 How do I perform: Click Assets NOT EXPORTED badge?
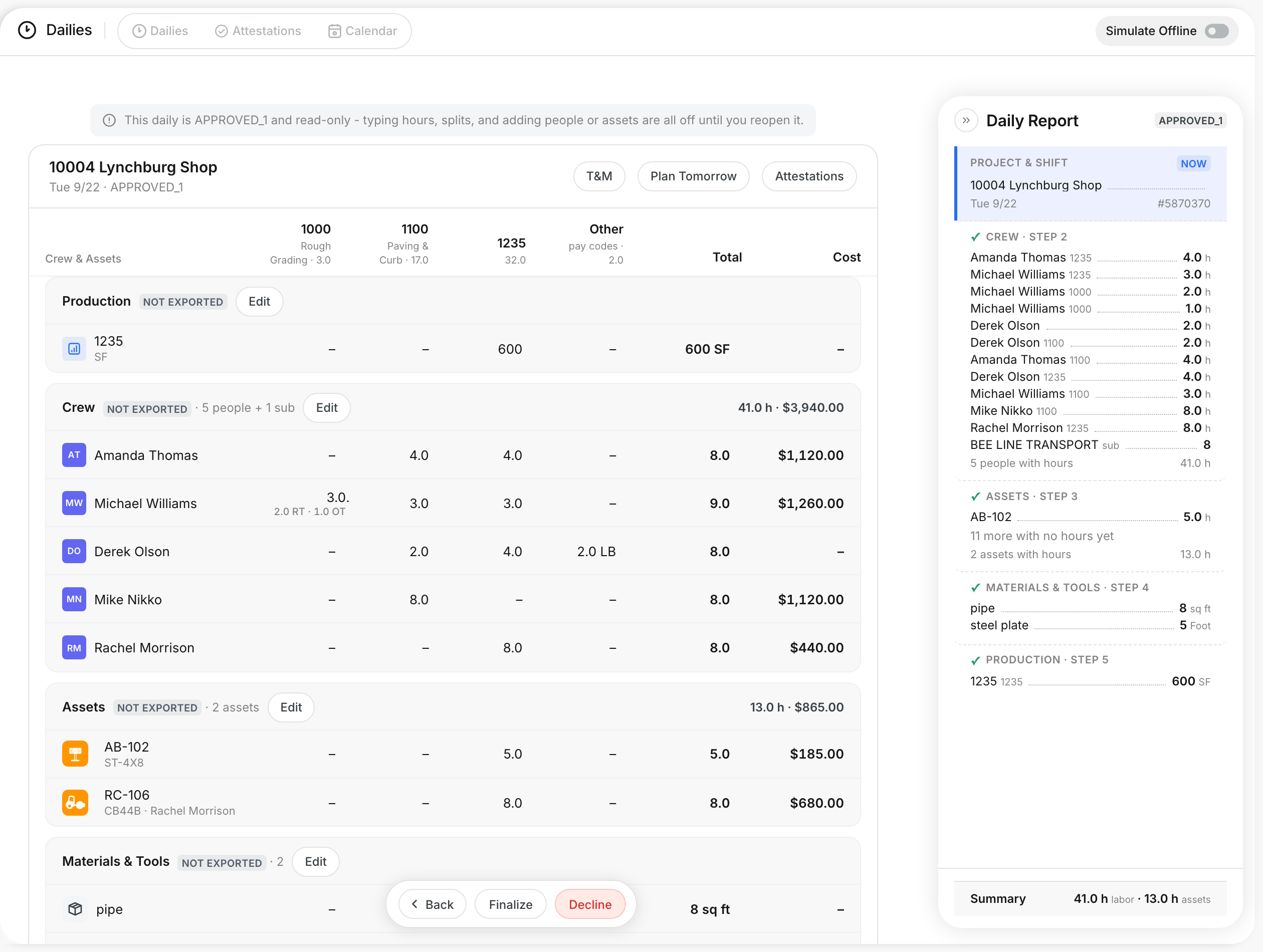[157, 707]
